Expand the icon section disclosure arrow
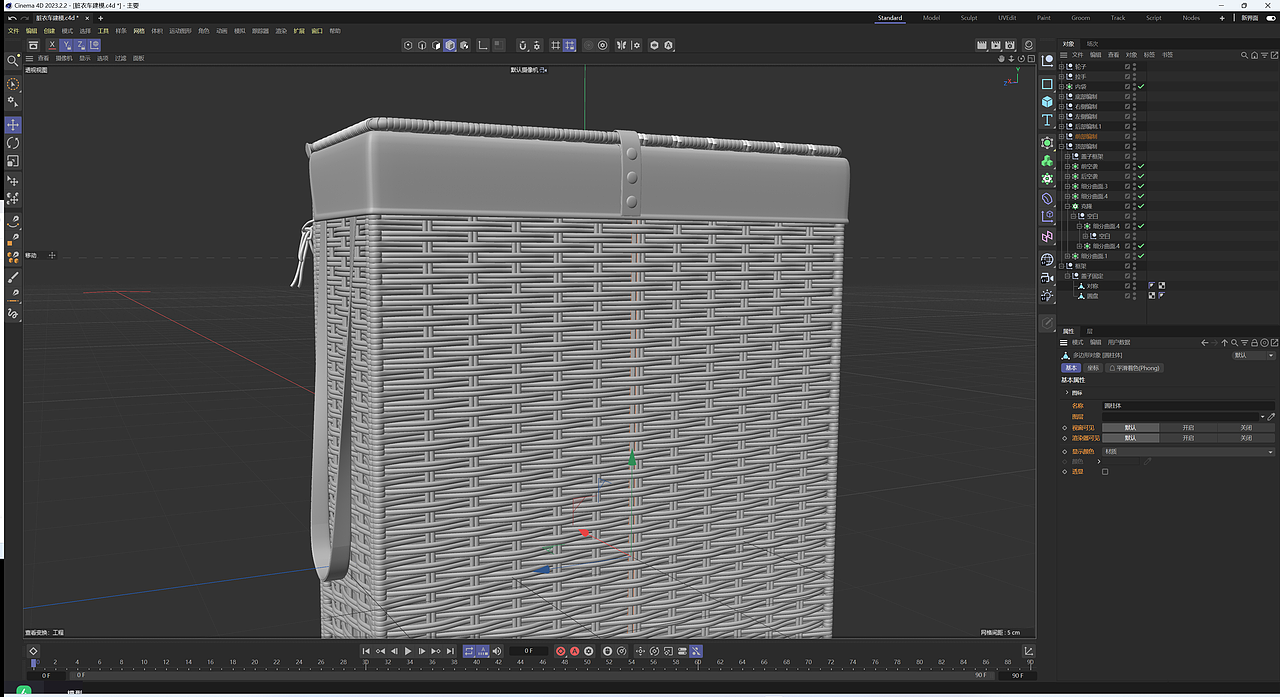The height and width of the screenshot is (697, 1280). [1067, 393]
